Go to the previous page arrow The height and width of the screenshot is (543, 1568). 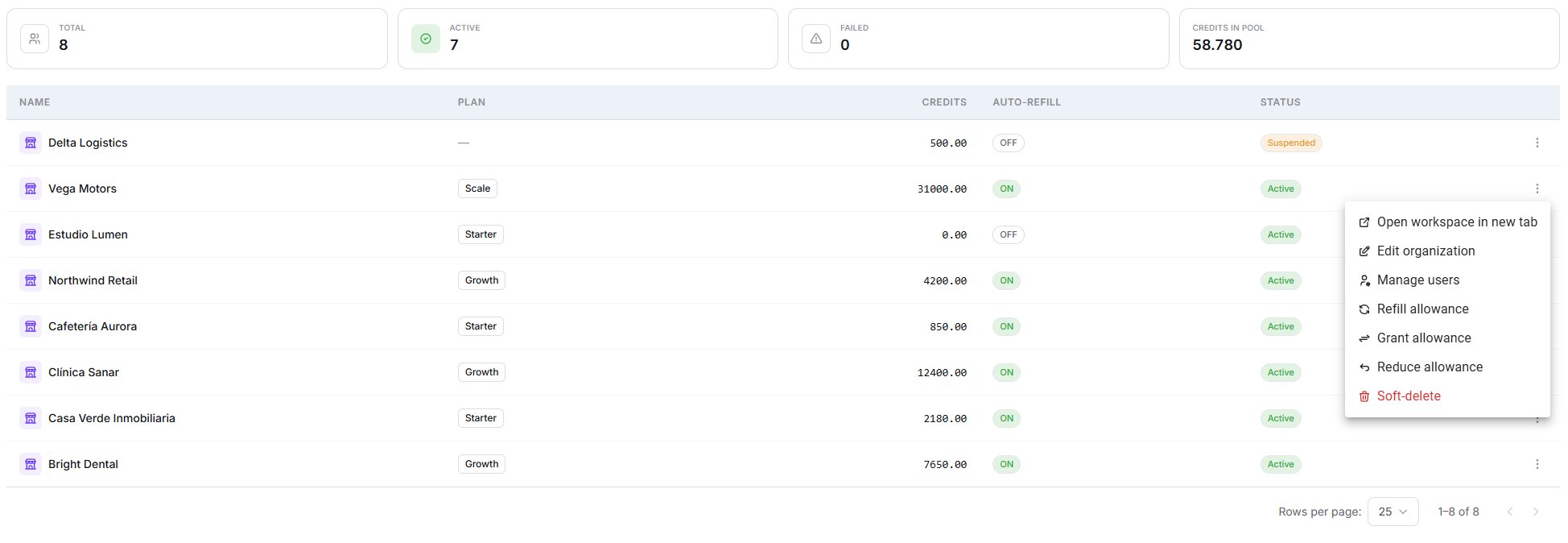click(1509, 512)
